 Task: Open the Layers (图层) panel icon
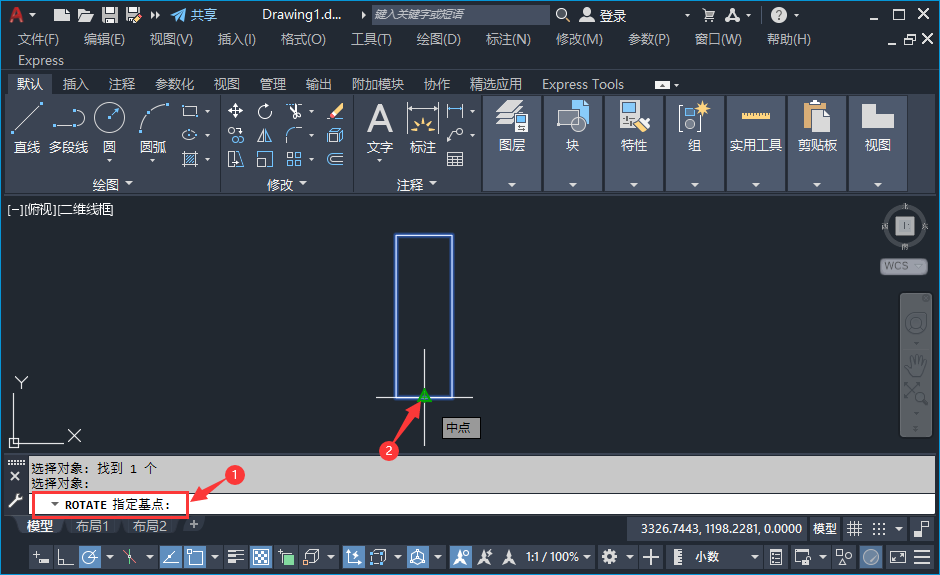511,126
